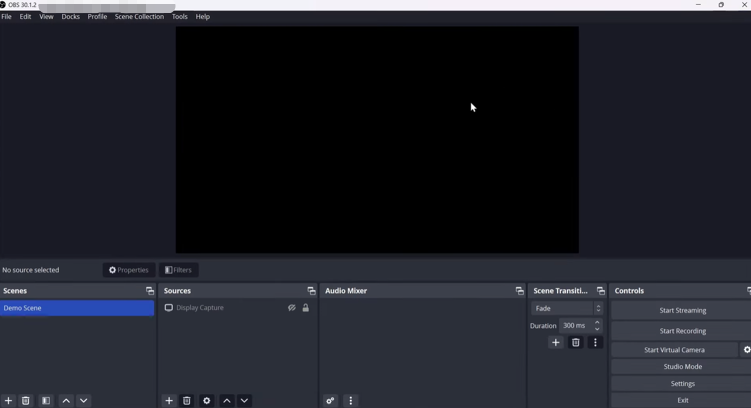751x408 pixels.
Task: Configure virtual camera gear icon
Action: (746, 350)
